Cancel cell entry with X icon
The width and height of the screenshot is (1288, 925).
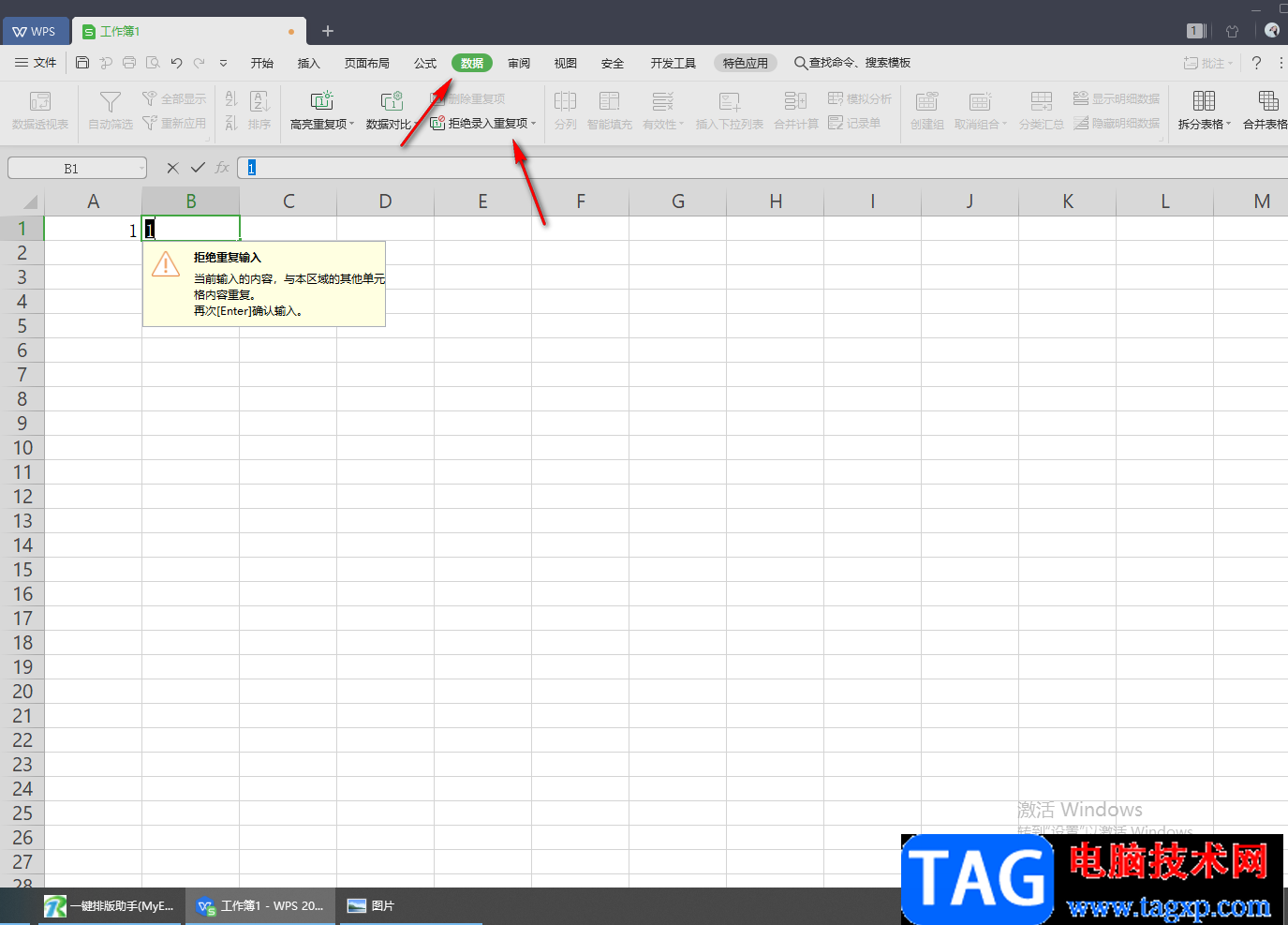click(x=172, y=168)
